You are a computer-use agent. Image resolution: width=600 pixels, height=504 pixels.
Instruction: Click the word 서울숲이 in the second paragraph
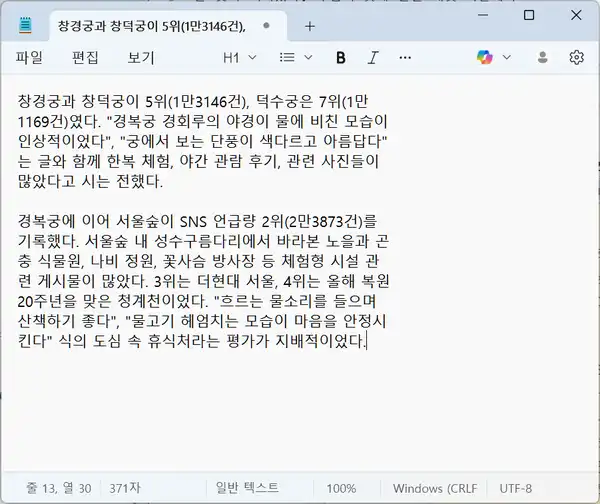tap(145, 221)
